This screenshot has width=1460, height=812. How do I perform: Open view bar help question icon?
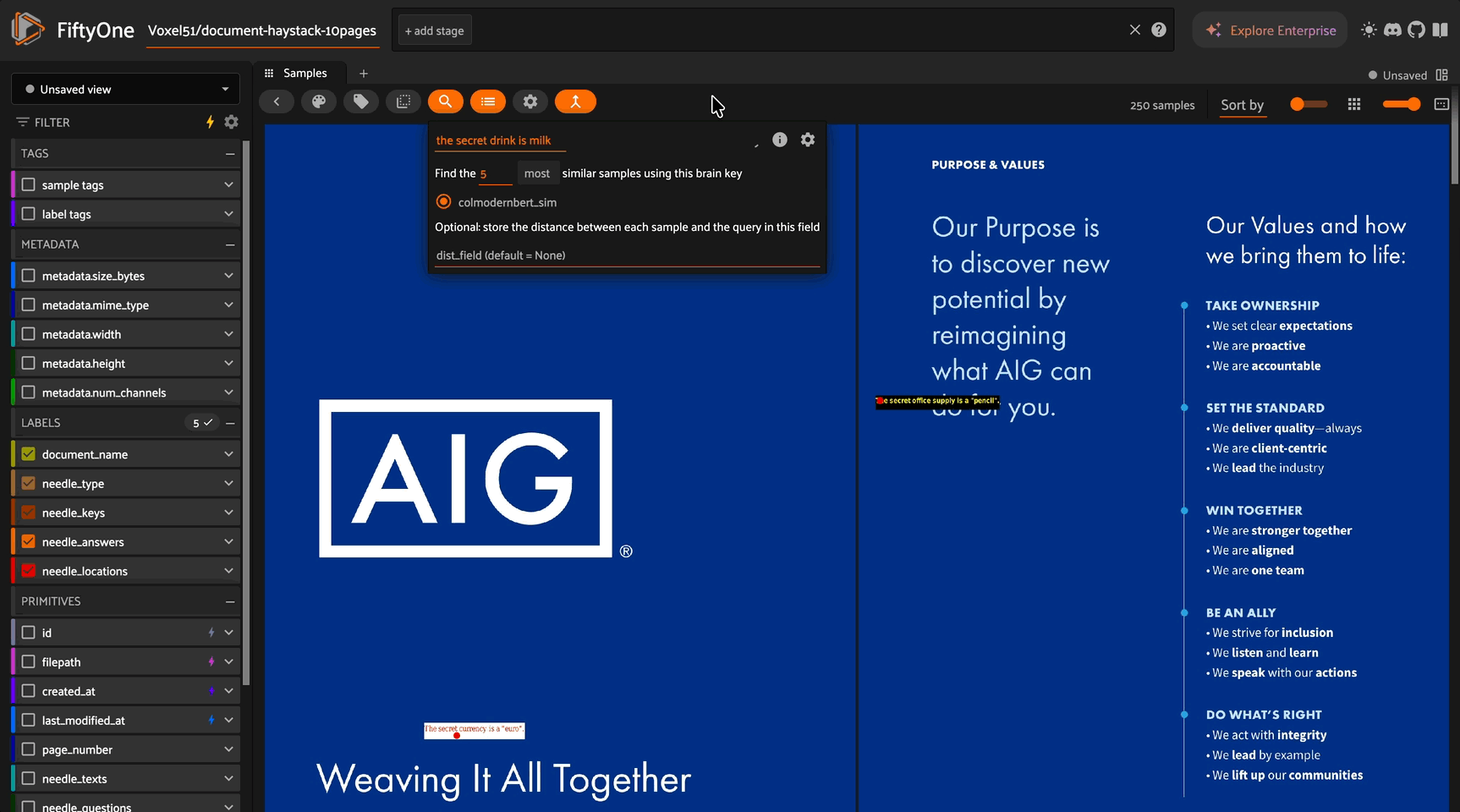1159,30
